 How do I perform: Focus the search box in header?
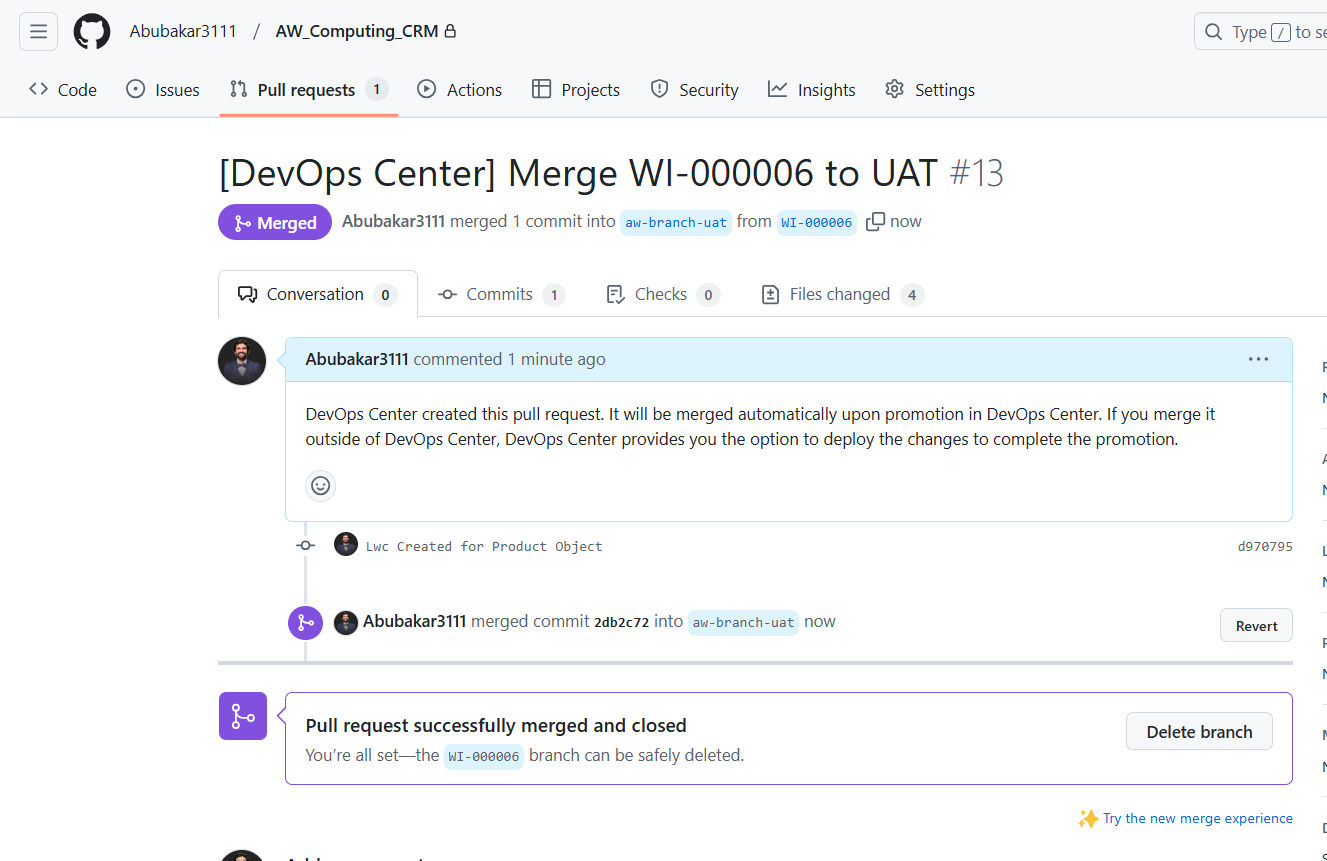tap(1260, 32)
